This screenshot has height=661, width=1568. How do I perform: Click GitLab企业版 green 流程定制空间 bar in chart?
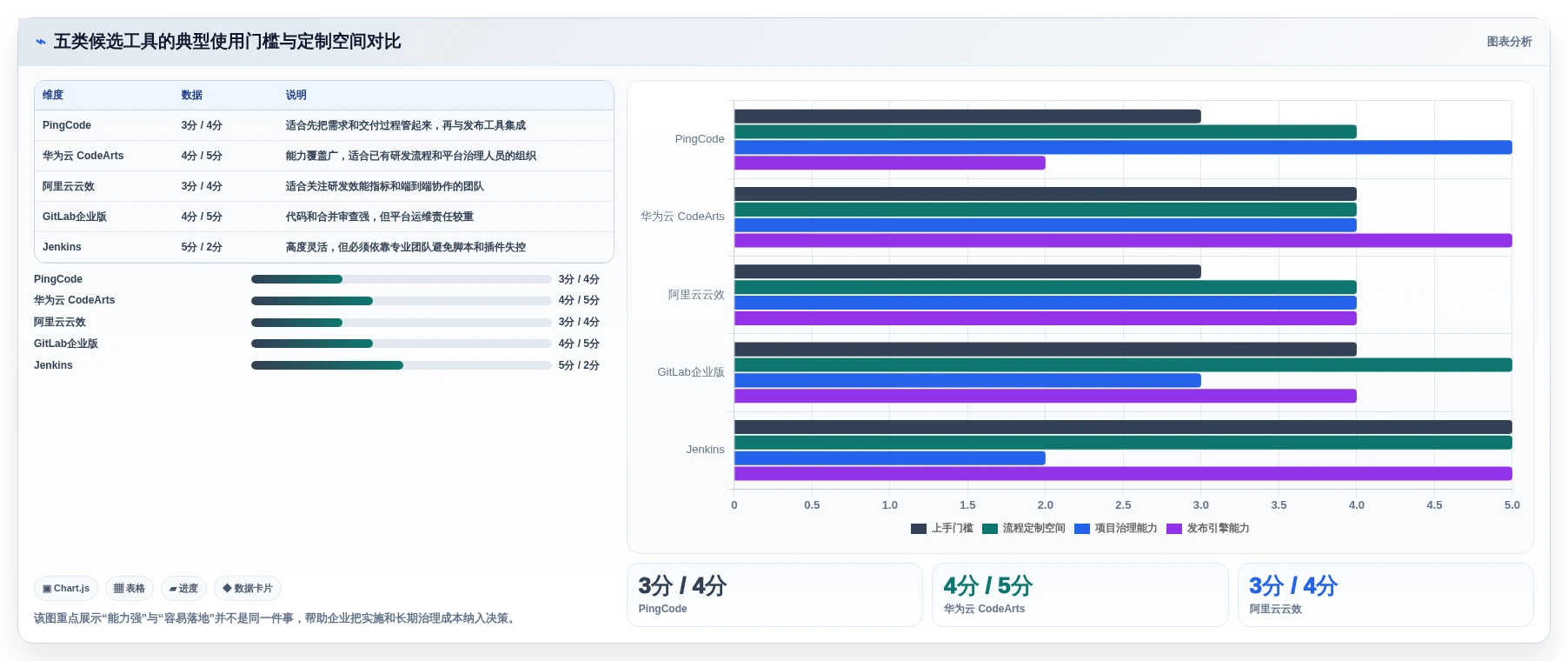1123,365
